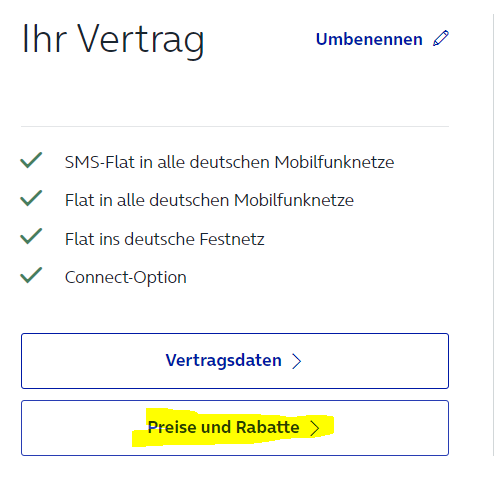Select the SMS-Flat in alle deutschen Mobilfunknetze text
The width and height of the screenshot is (495, 477).
coord(229,162)
